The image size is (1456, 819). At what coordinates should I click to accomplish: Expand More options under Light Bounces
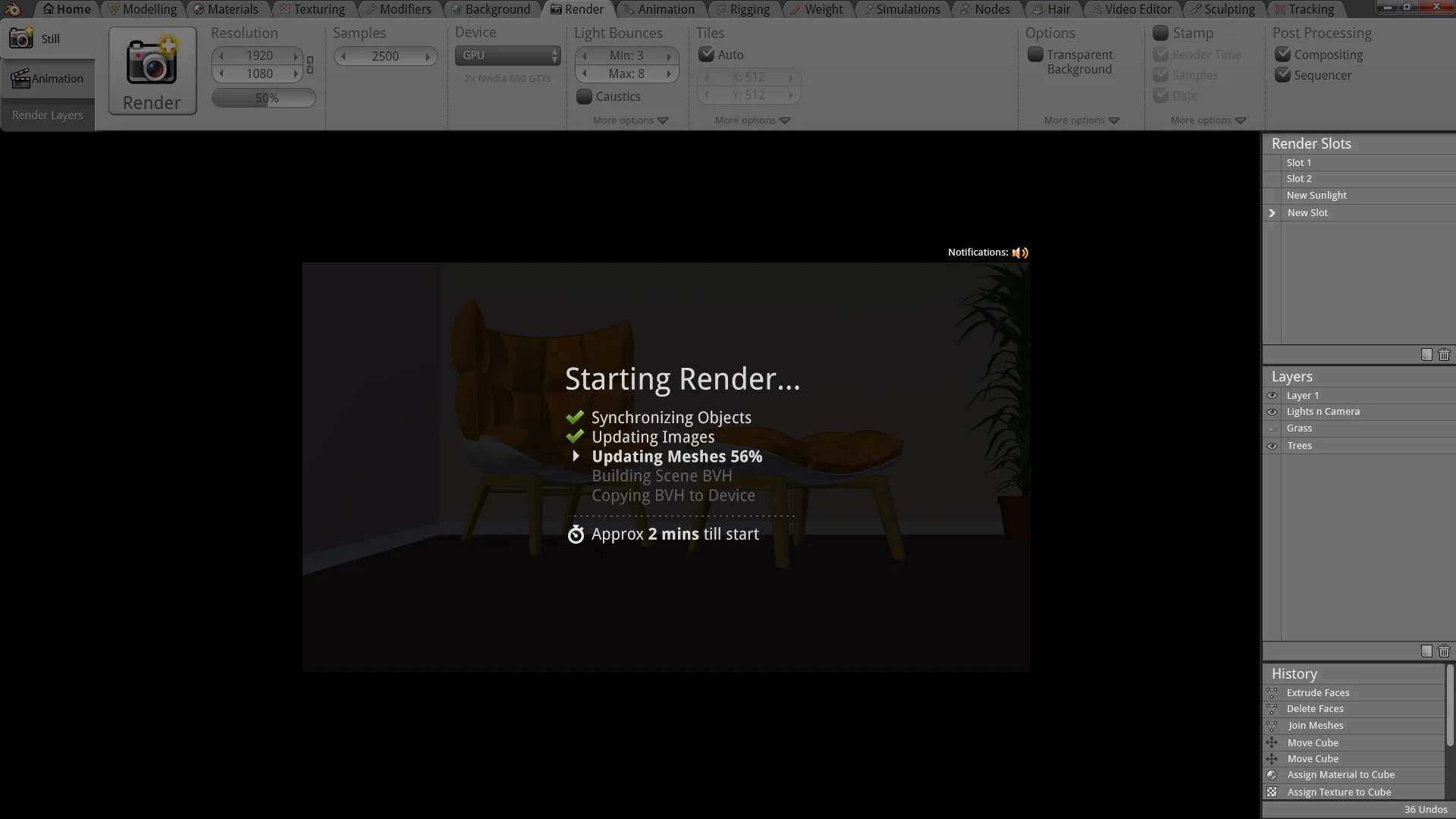[630, 121]
